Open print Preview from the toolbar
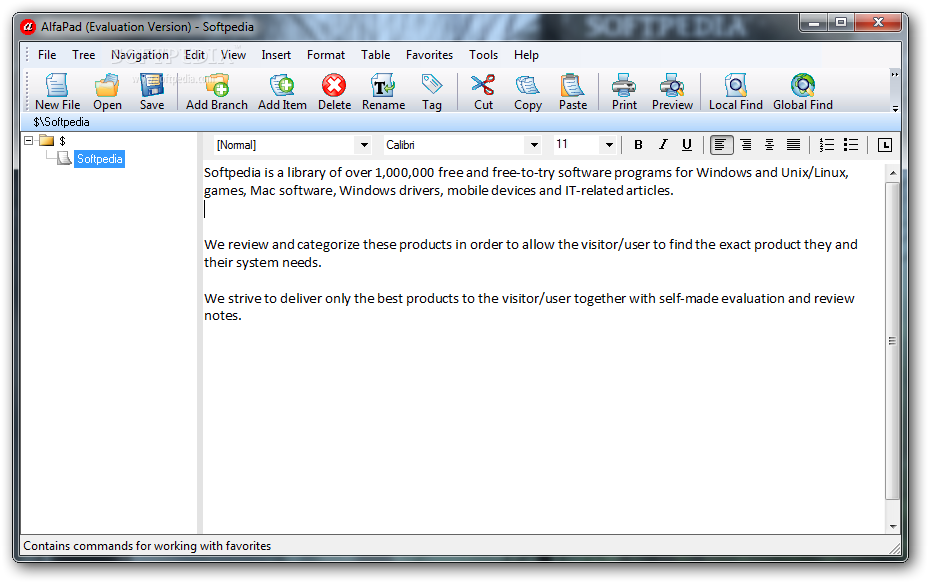The width and height of the screenshot is (929, 583). point(672,92)
